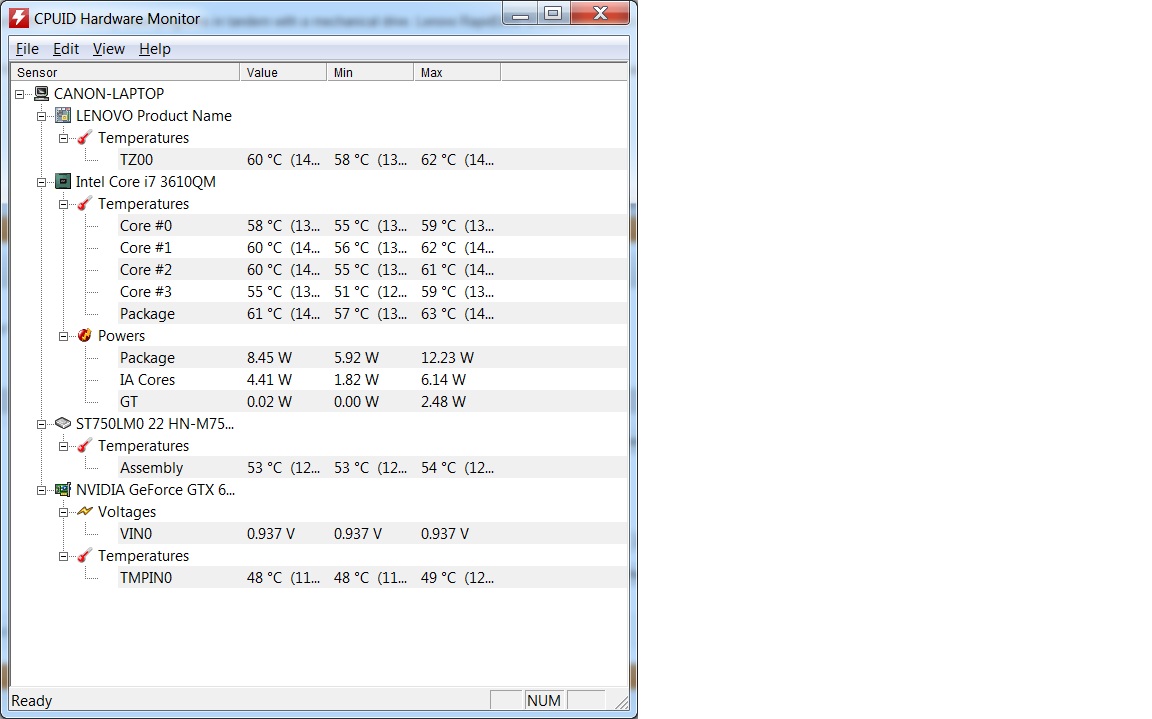Click the Sensor column header

coord(126,72)
